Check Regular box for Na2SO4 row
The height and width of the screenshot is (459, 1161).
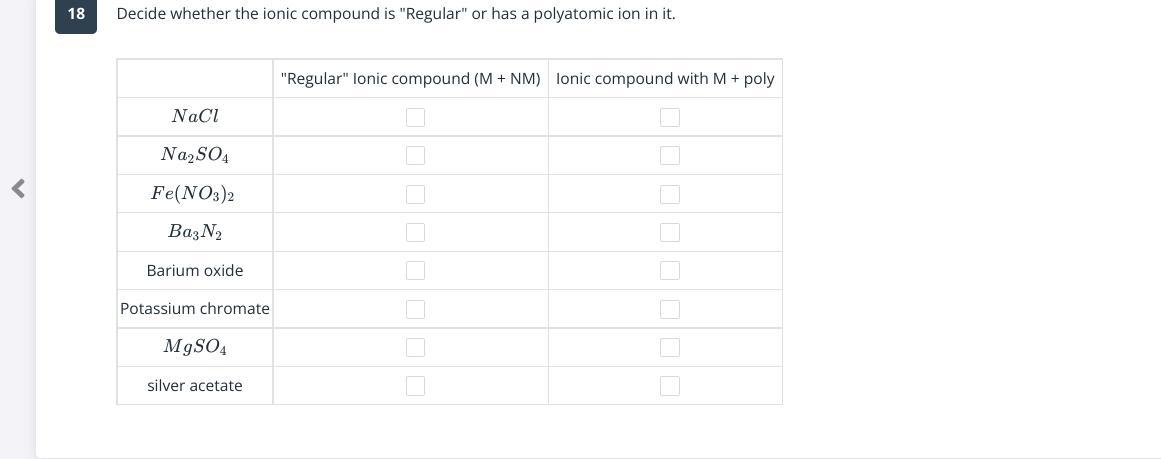[415, 155]
